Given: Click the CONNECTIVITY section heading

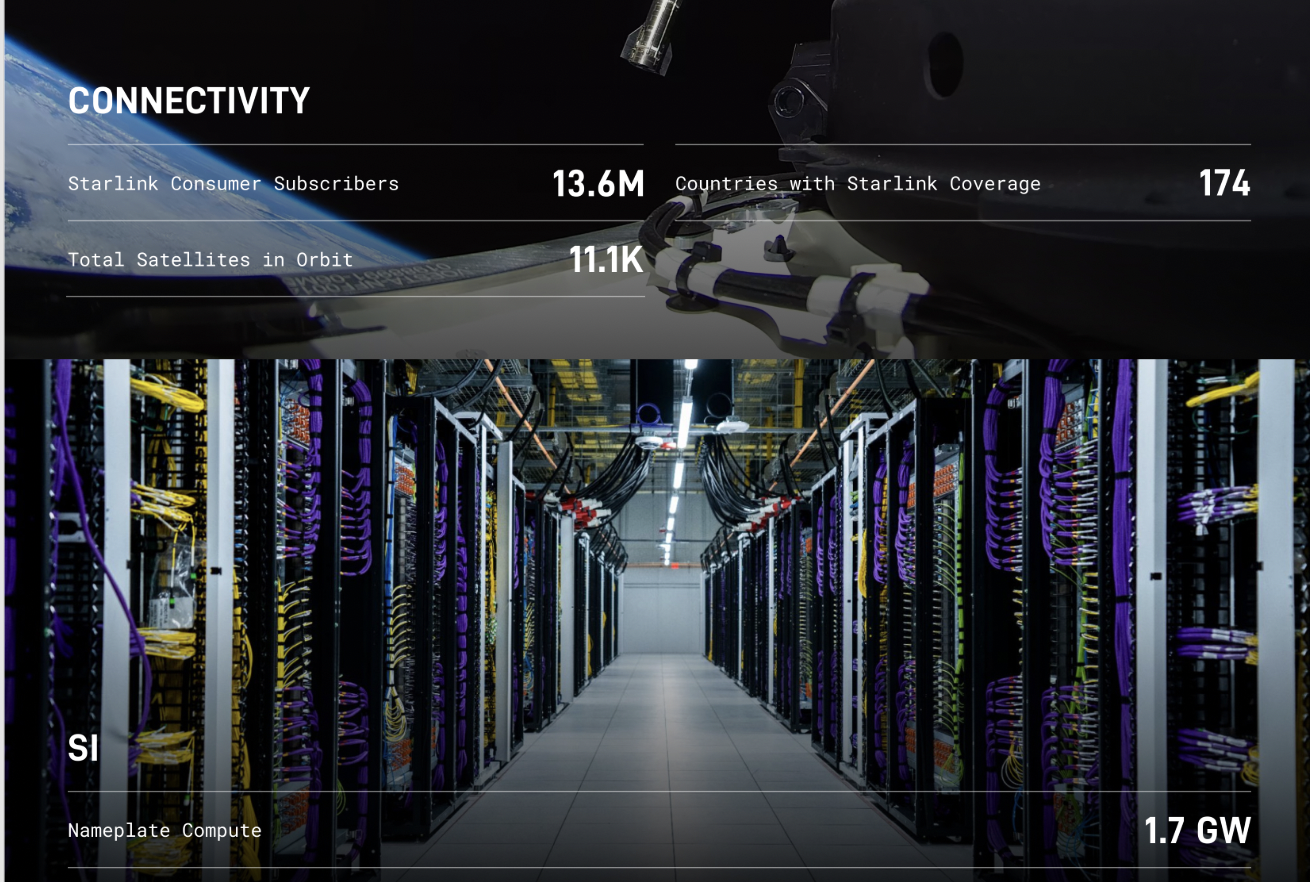Looking at the screenshot, I should click(x=189, y=101).
